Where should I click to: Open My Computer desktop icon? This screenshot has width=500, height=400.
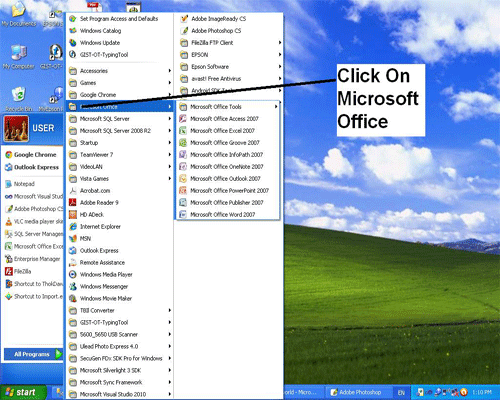pos(18,52)
